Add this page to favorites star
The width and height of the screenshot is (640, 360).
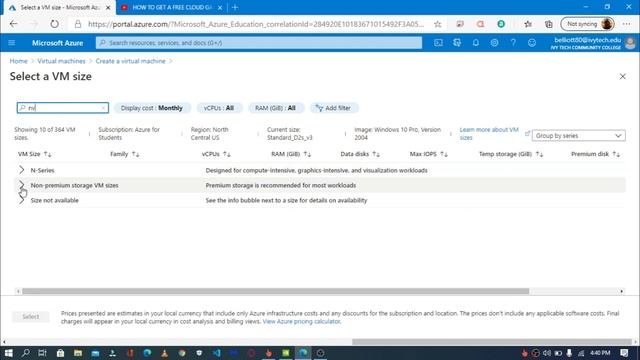click(438, 24)
